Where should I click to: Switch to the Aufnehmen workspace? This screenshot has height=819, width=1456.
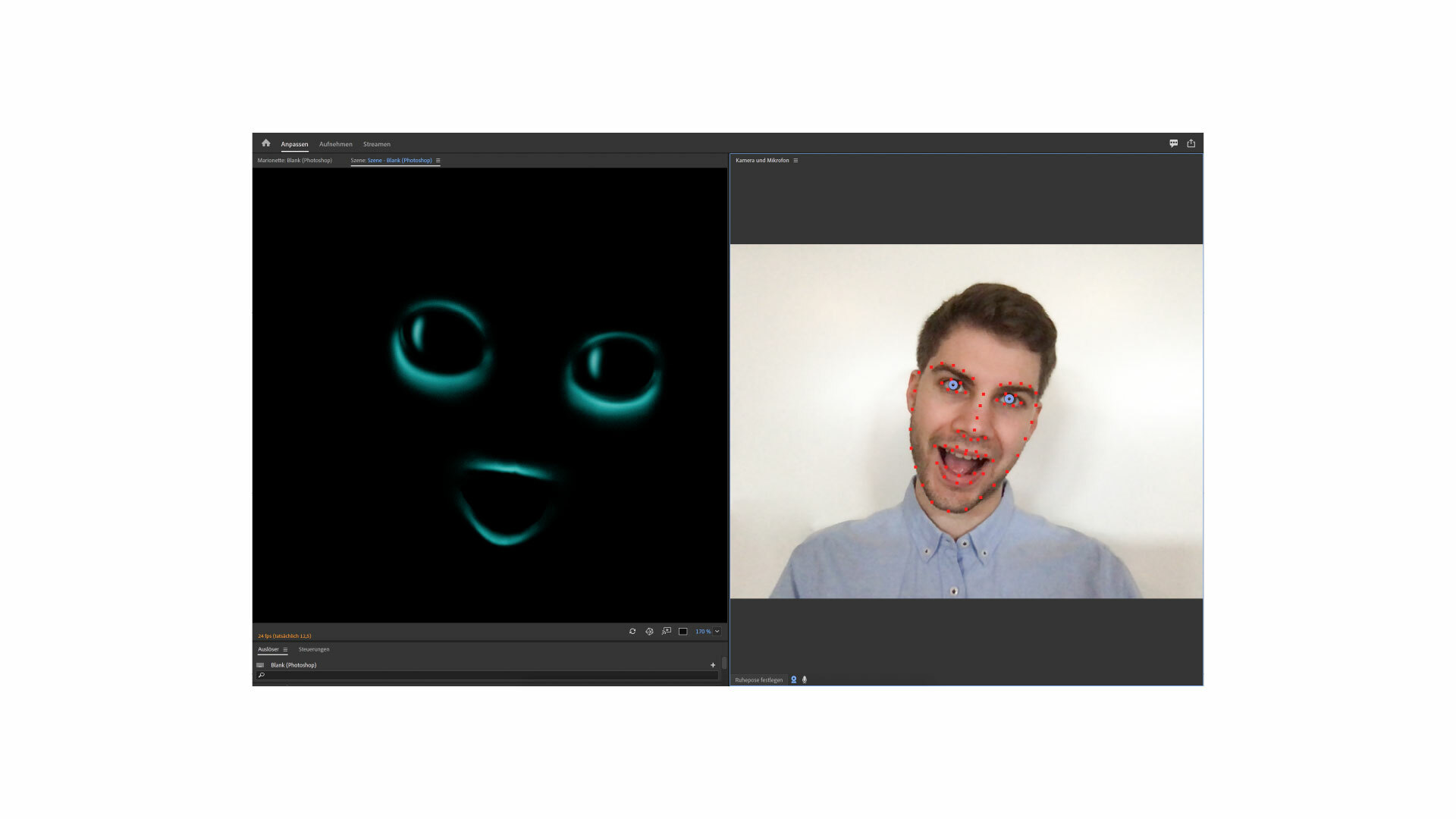pyautogui.click(x=335, y=144)
